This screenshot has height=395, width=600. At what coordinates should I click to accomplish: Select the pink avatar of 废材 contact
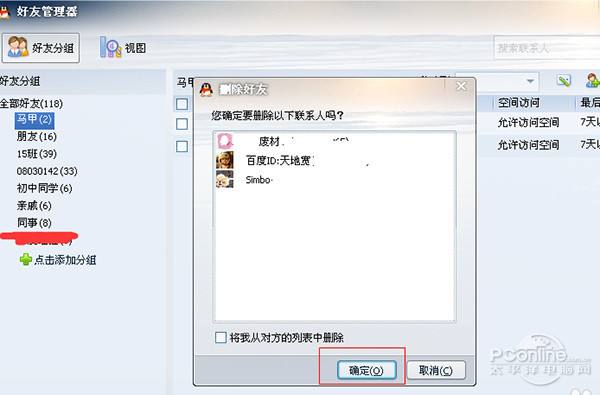tap(225, 141)
